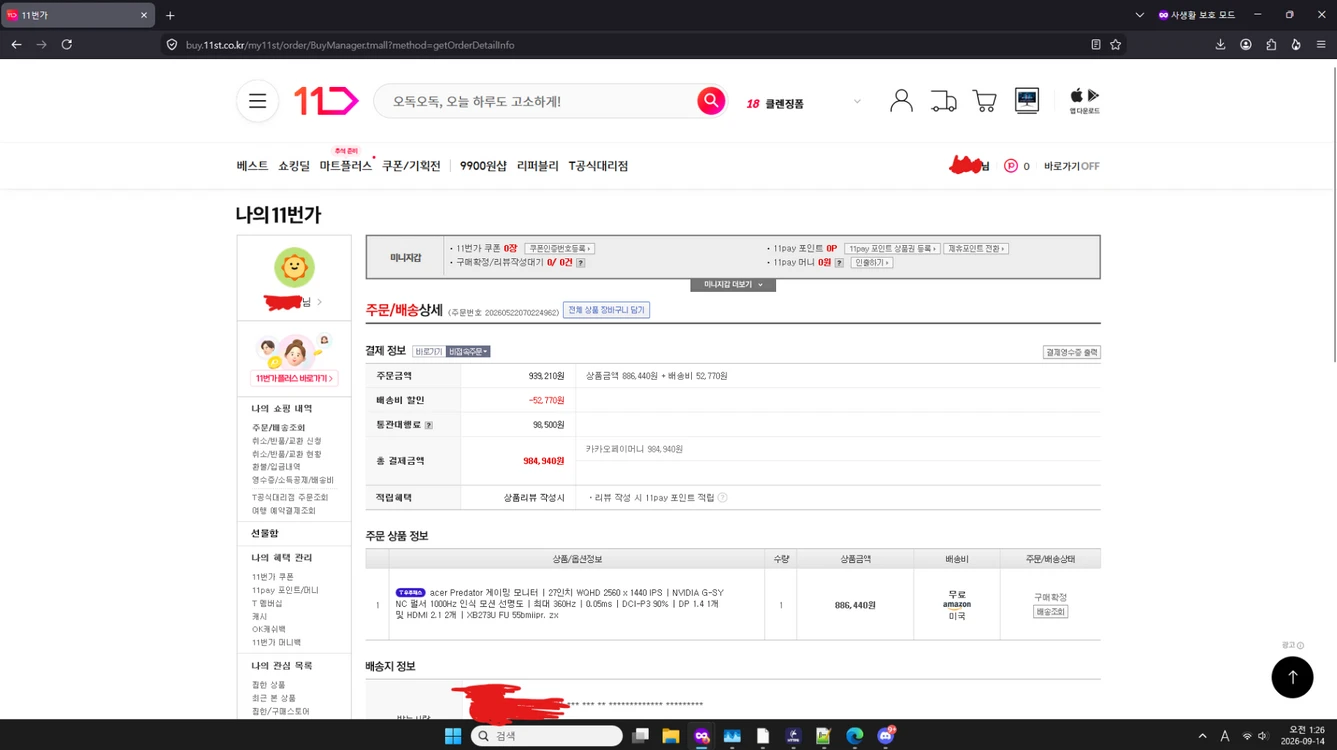1337x750 pixels.
Task: Click 전체 상품 장바구니 담기 button
Action: (x=606, y=310)
